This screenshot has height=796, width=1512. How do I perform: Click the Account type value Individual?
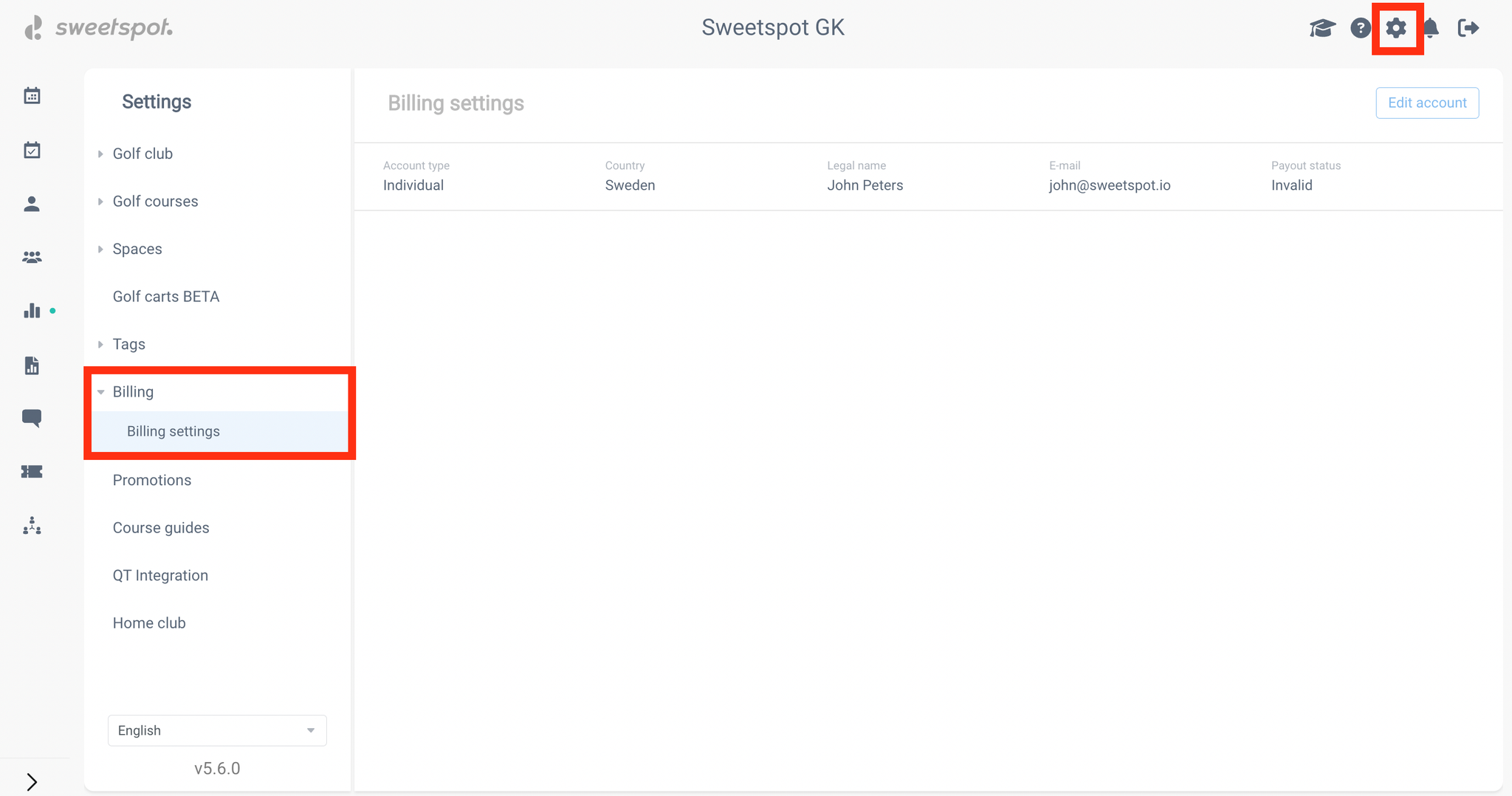click(x=413, y=185)
